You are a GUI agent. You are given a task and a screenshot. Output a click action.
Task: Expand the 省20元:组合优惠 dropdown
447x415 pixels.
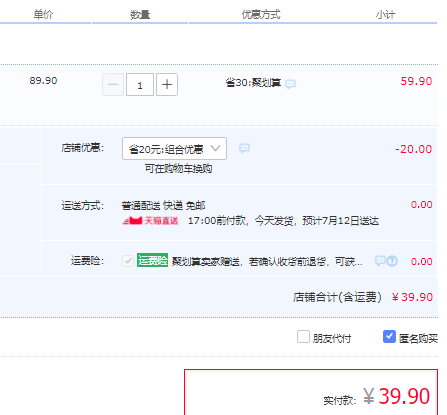pos(174,149)
